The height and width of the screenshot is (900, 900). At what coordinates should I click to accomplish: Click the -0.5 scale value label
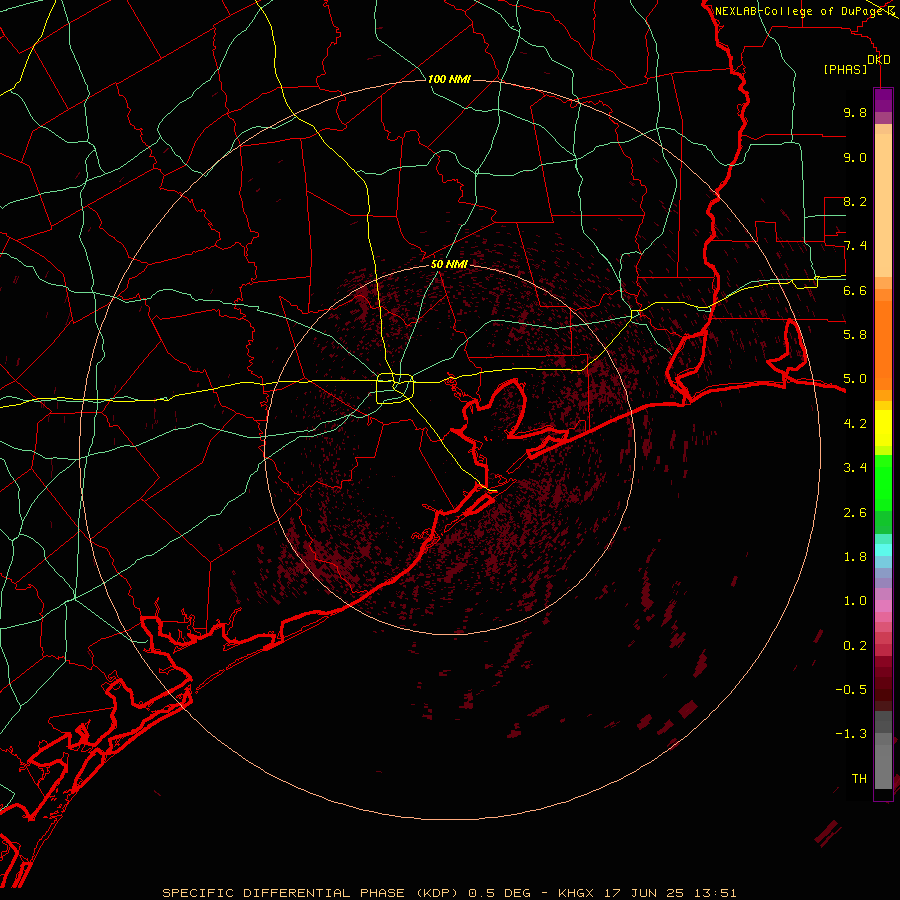pyautogui.click(x=851, y=690)
